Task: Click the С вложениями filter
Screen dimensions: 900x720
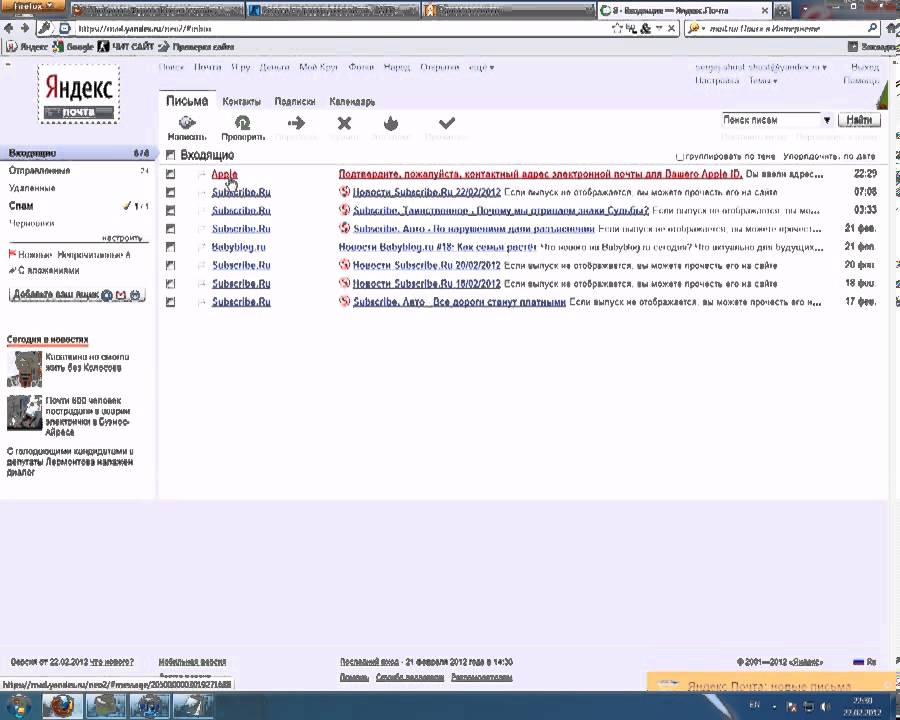Action: 44,270
